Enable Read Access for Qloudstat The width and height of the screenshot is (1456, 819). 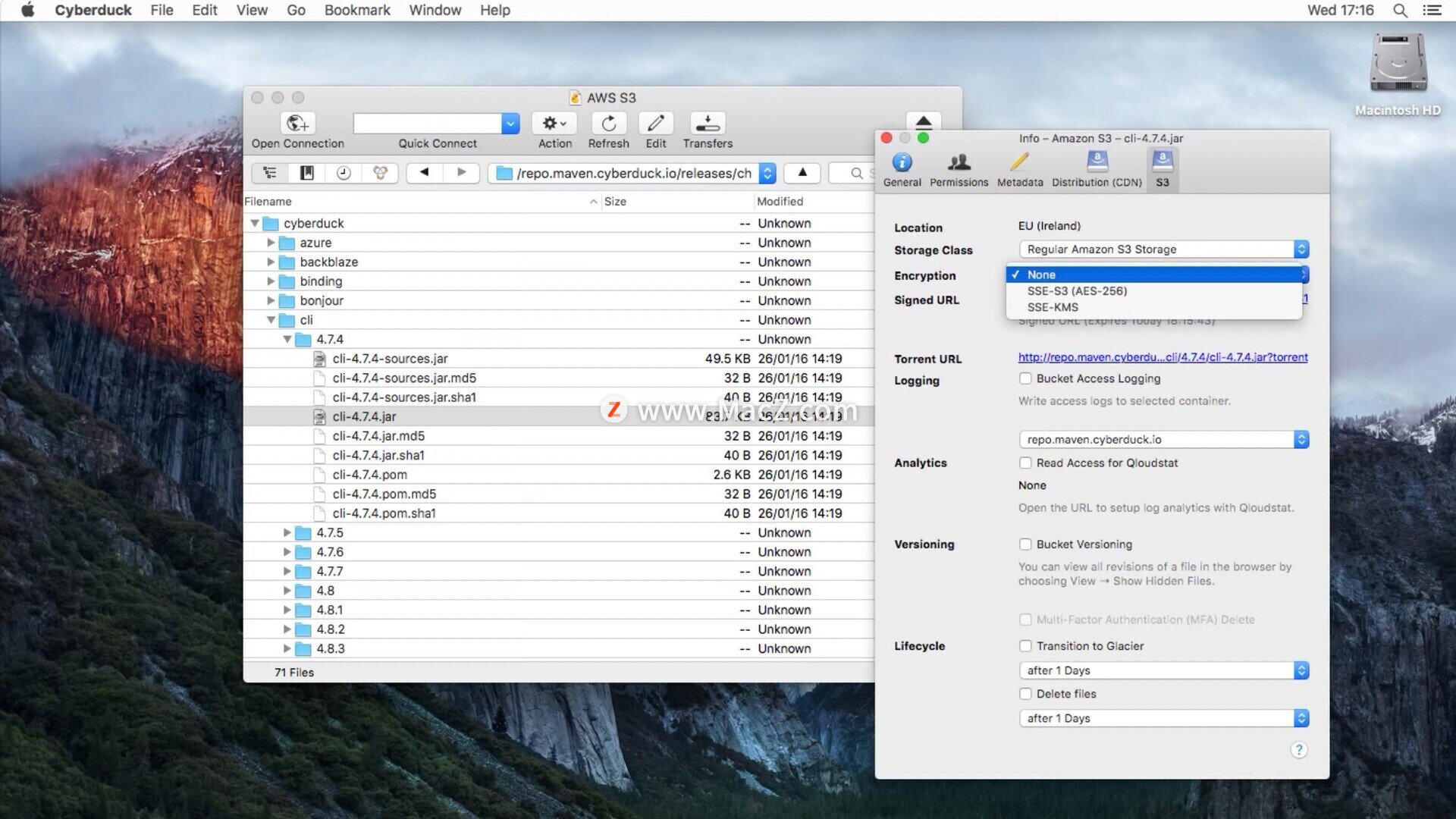coord(1025,463)
